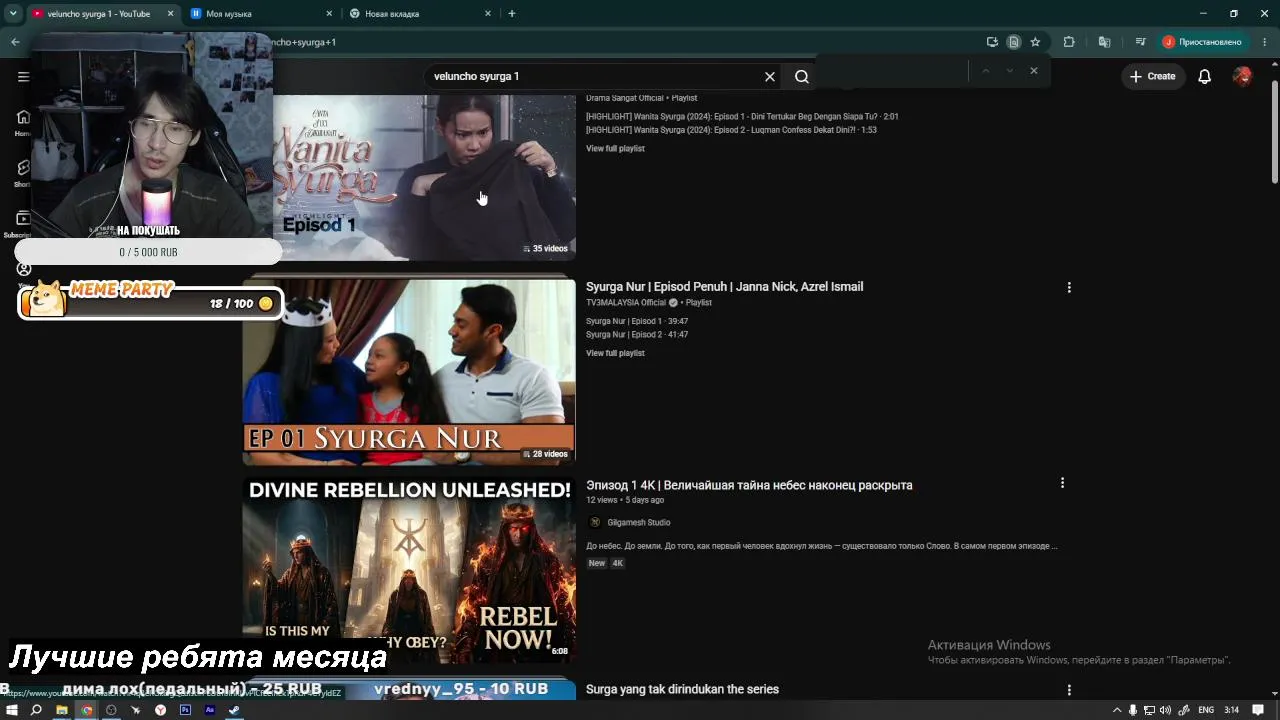Viewport: 1280px width, 720px height.
Task: Open the Divine Rebellion Unleashed video thumbnail
Action: tap(409, 570)
